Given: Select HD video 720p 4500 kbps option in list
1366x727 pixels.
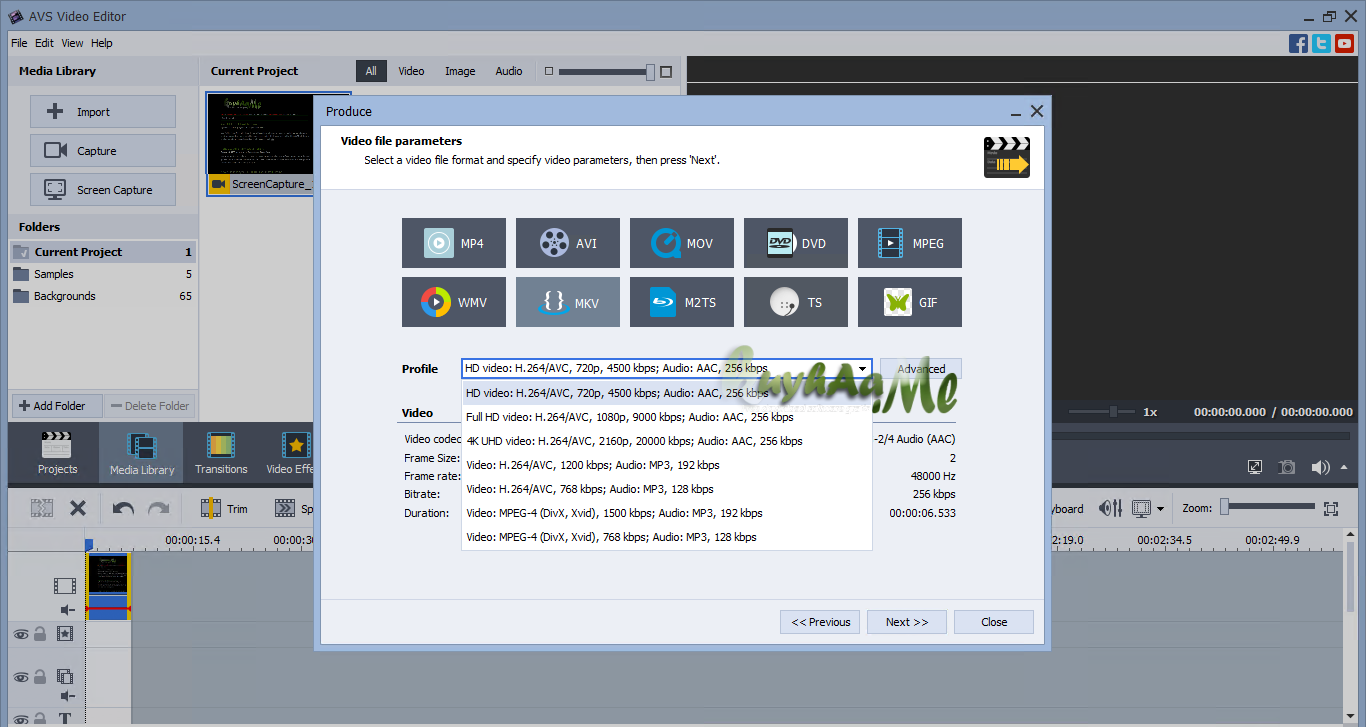Looking at the screenshot, I should [x=666, y=393].
